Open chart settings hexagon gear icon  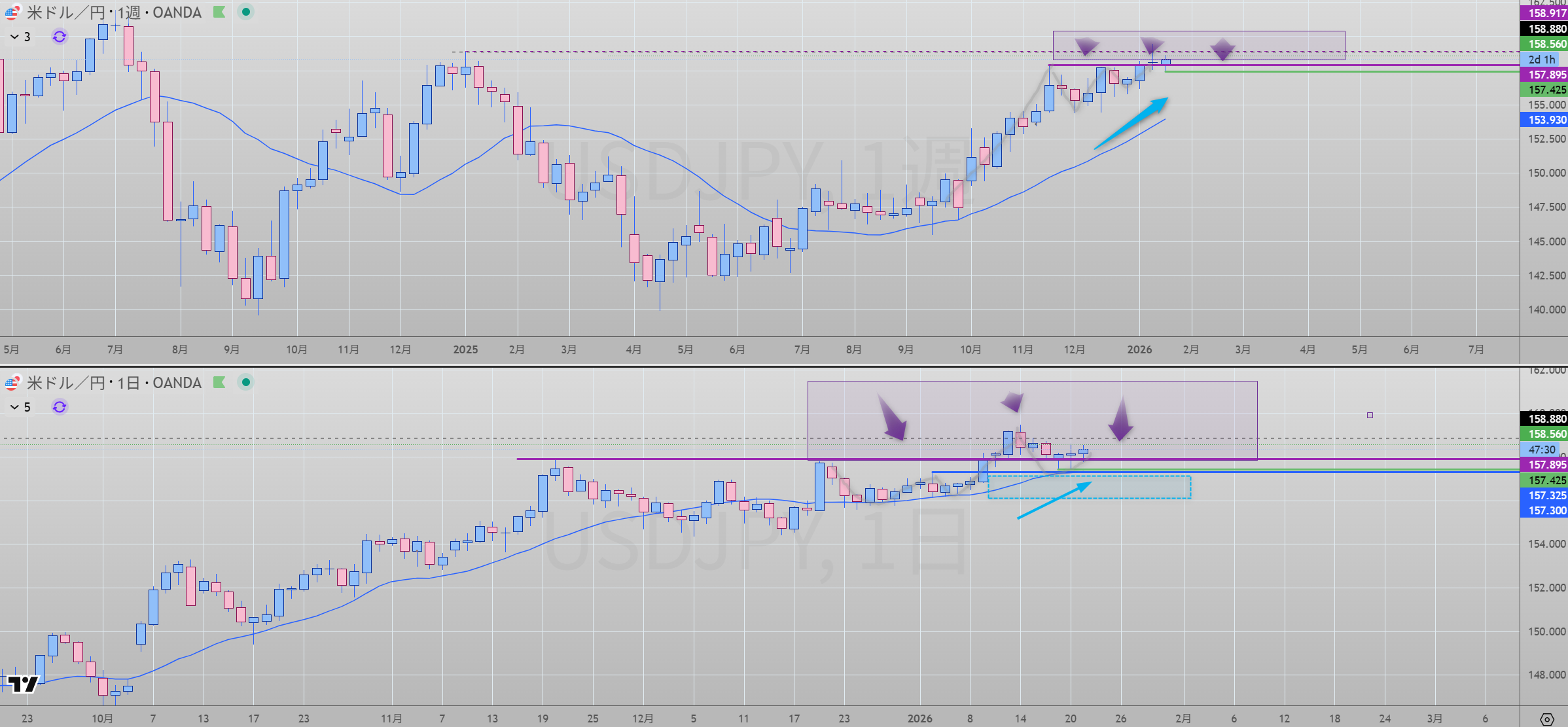click(x=1546, y=719)
